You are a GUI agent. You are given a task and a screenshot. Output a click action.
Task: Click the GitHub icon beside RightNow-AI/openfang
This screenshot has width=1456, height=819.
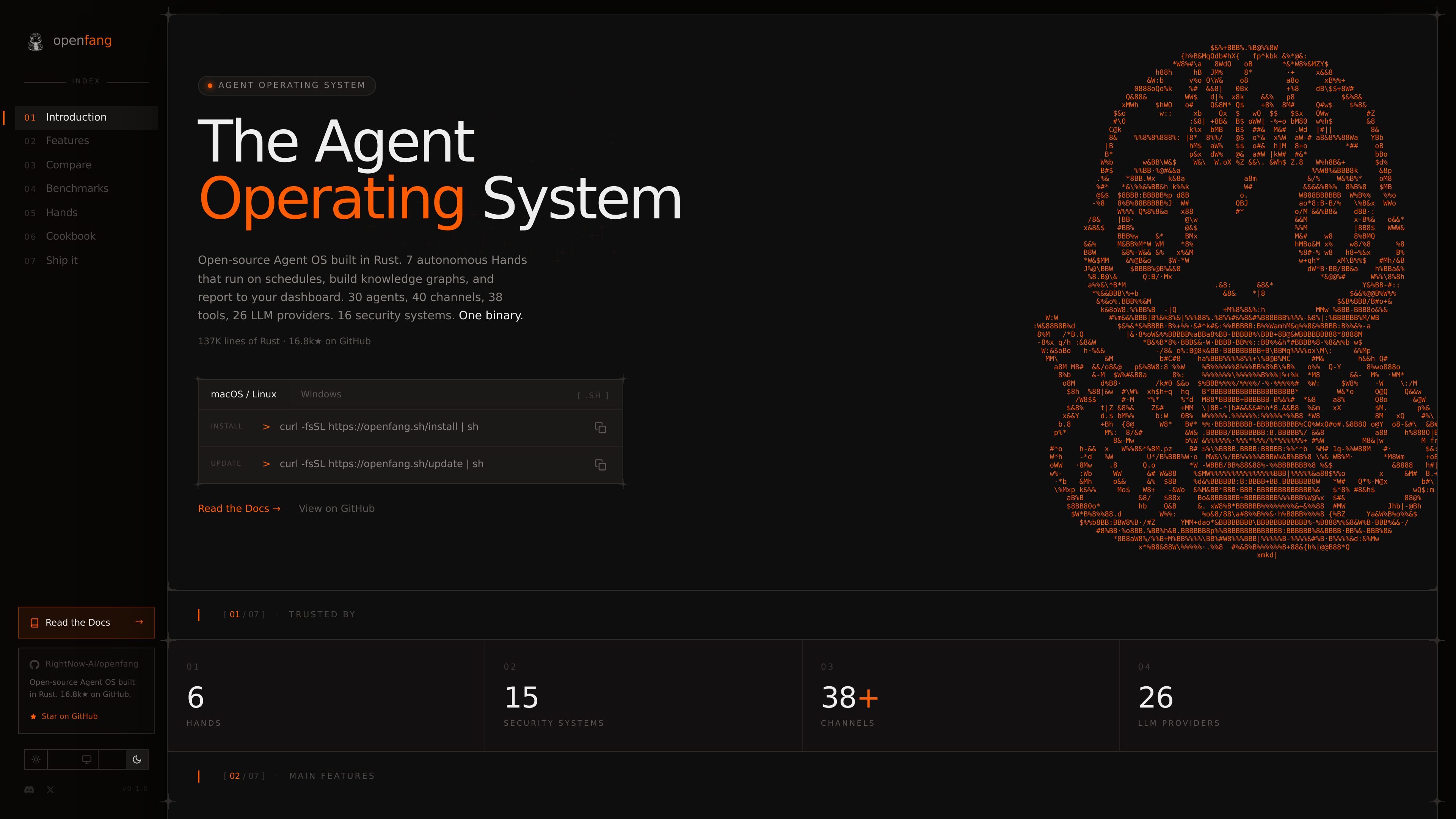point(35,664)
